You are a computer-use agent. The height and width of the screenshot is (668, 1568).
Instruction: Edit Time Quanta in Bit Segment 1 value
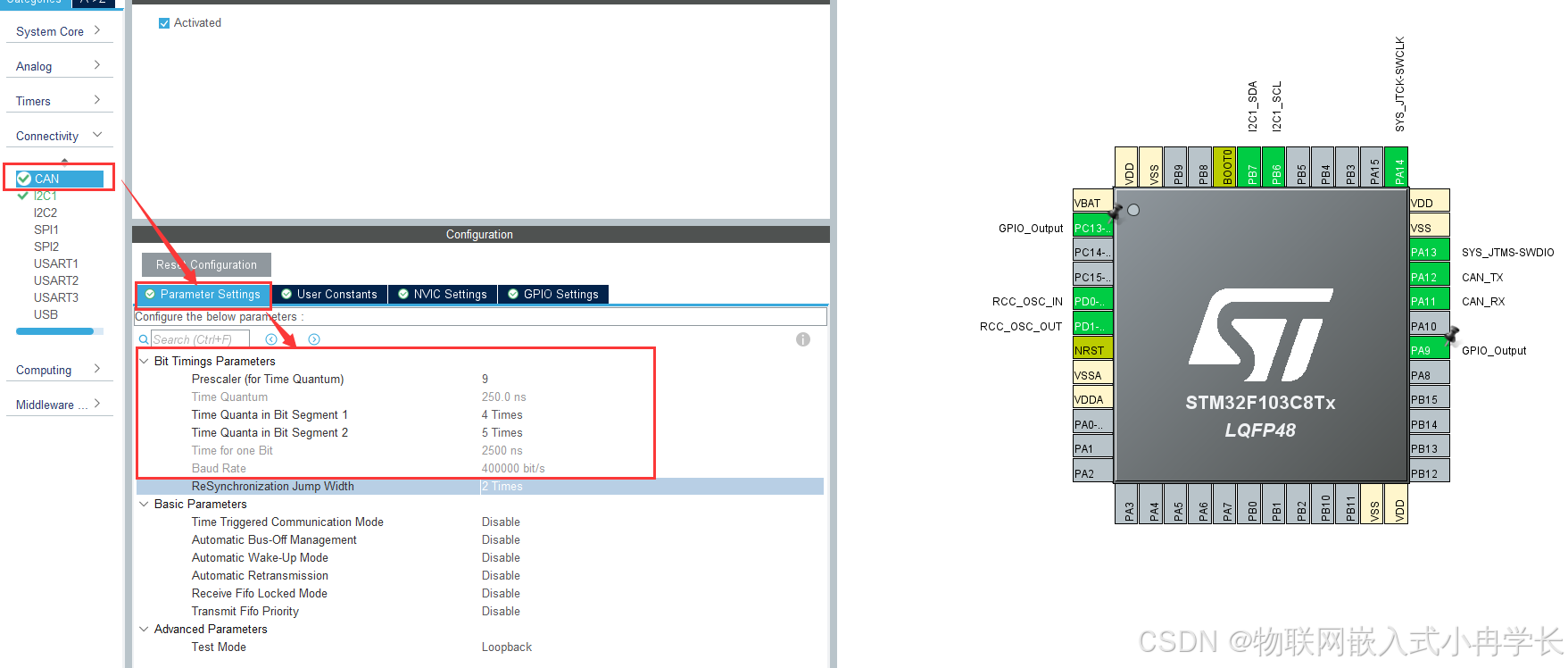[502, 414]
